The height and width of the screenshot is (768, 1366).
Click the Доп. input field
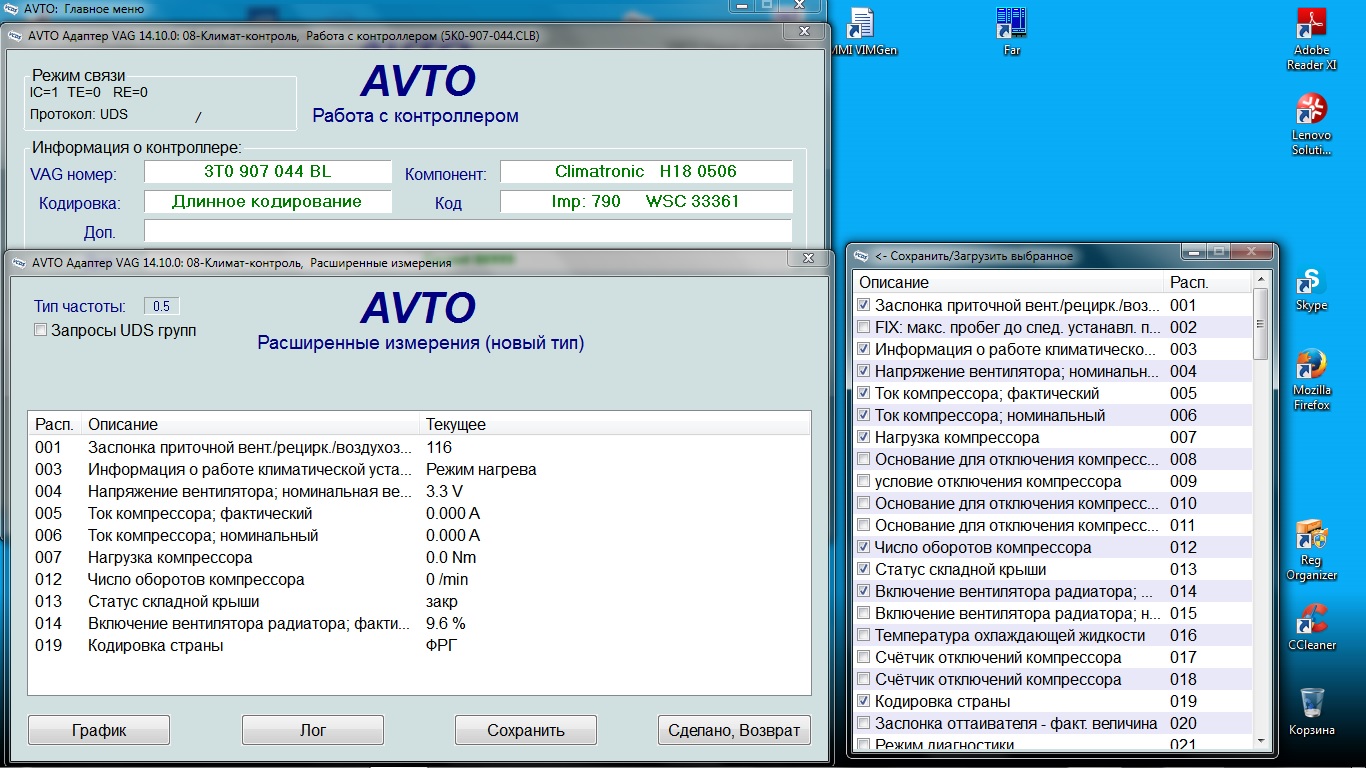467,232
